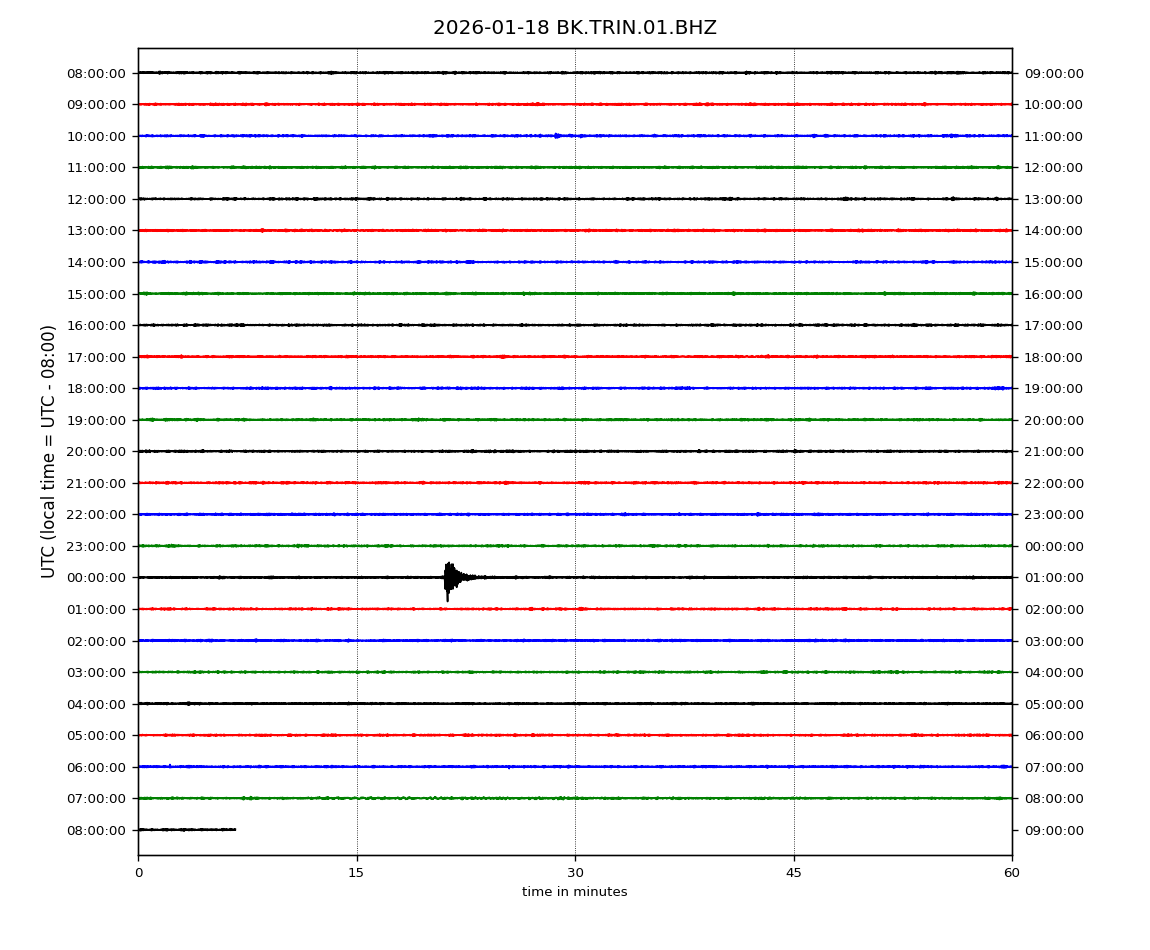Click the 45 tick label on the X-axis

[x=794, y=873]
